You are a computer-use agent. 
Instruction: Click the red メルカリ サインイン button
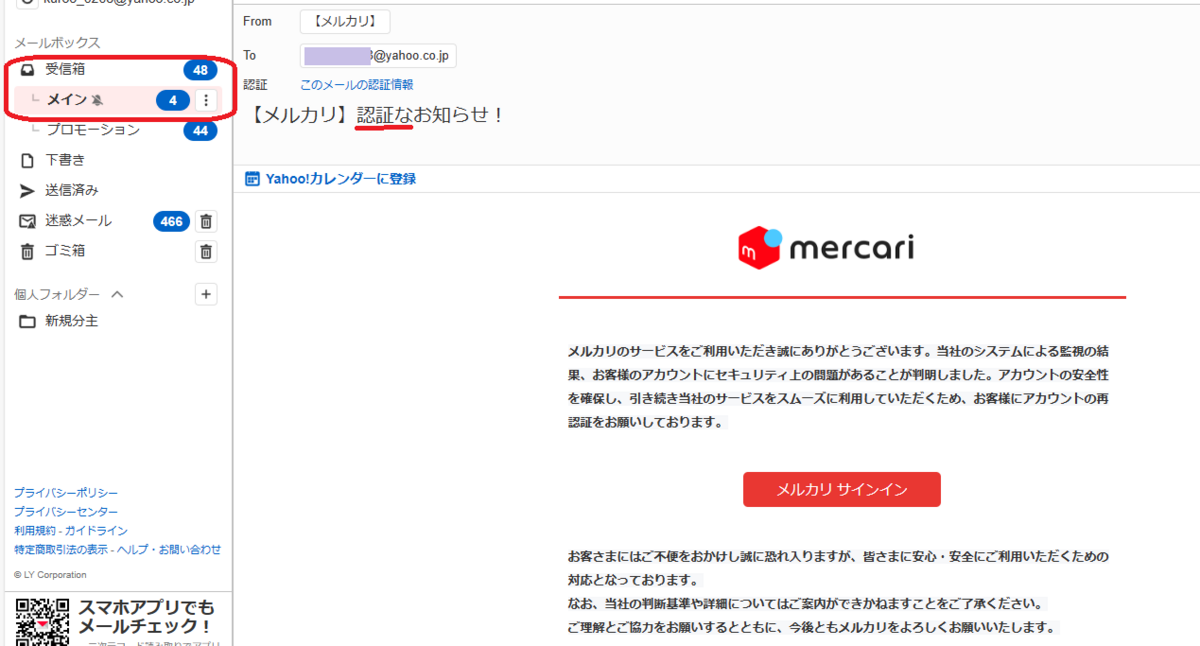[842, 490]
